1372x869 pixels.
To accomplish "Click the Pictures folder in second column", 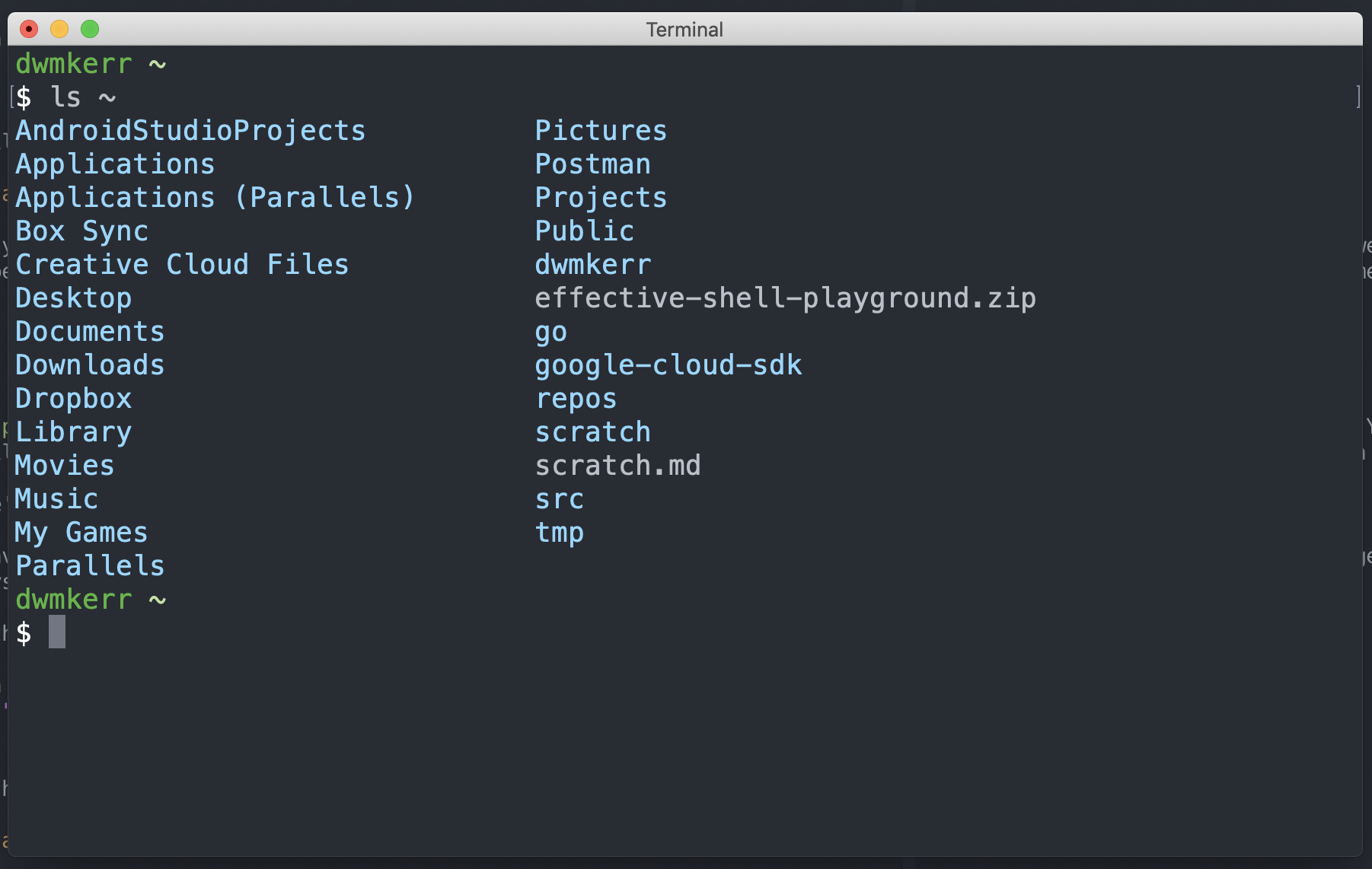I will 601,131.
